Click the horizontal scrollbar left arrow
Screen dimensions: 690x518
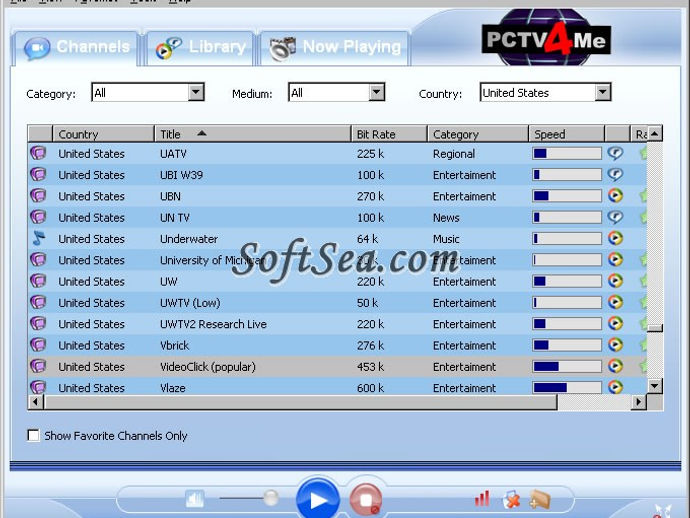[x=36, y=401]
